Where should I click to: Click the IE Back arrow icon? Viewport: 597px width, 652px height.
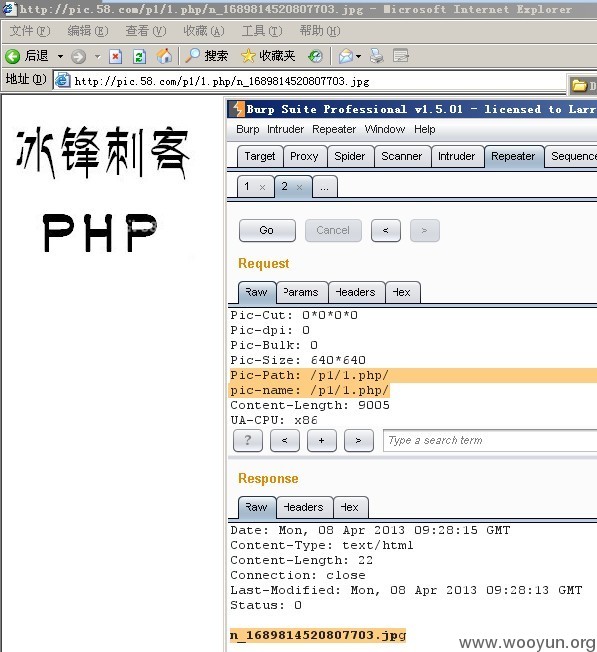[12, 56]
